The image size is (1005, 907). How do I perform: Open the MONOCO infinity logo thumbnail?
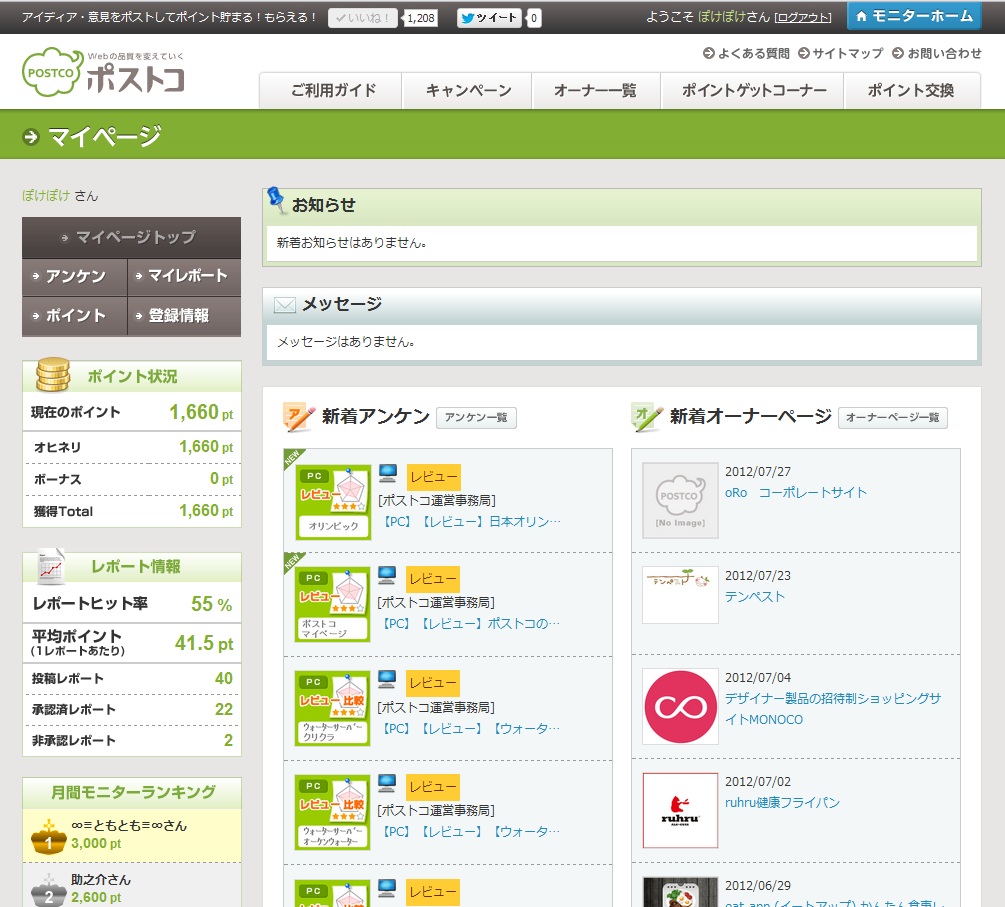pos(680,706)
